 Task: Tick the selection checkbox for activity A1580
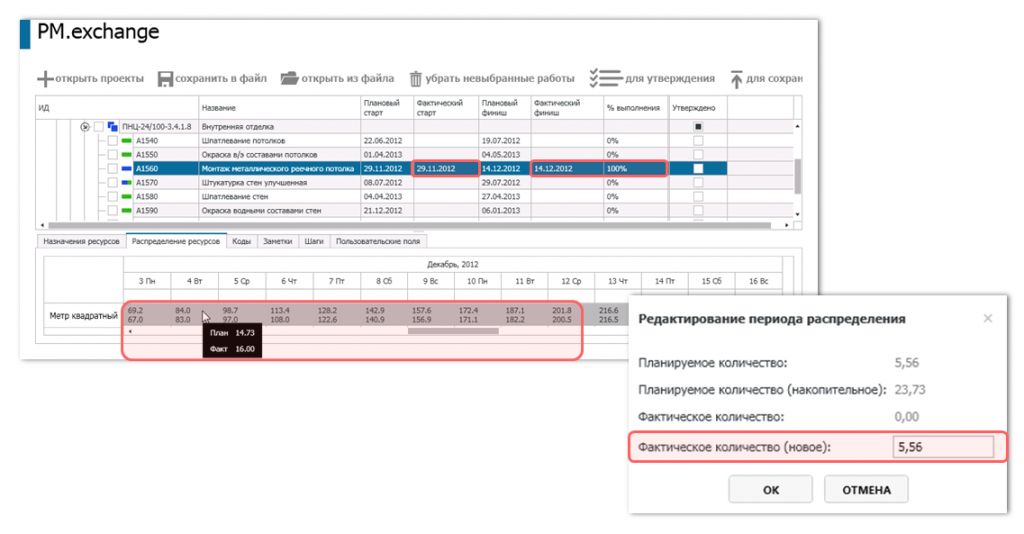[113, 196]
